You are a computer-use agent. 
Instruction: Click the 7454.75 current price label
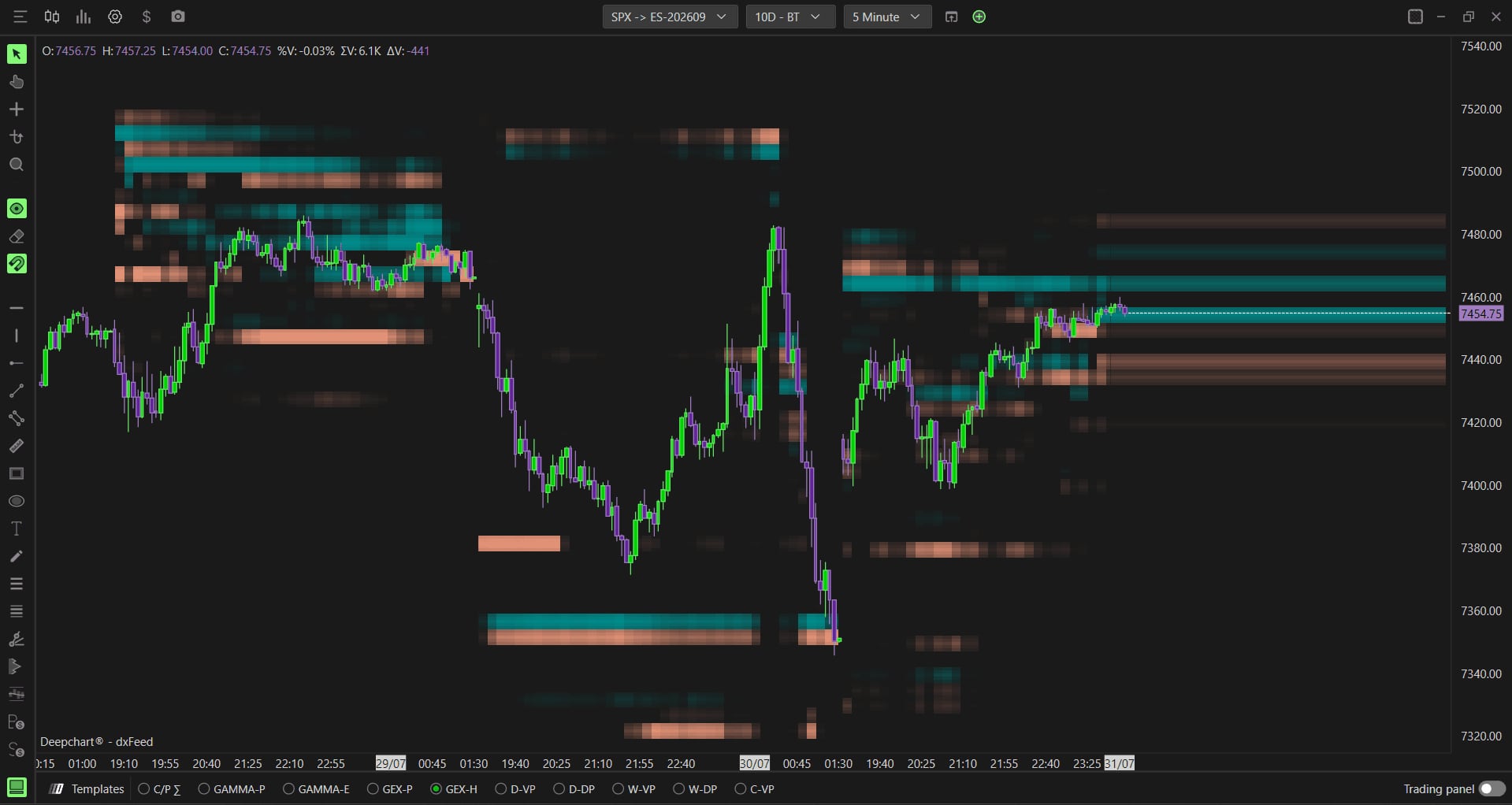(1480, 313)
